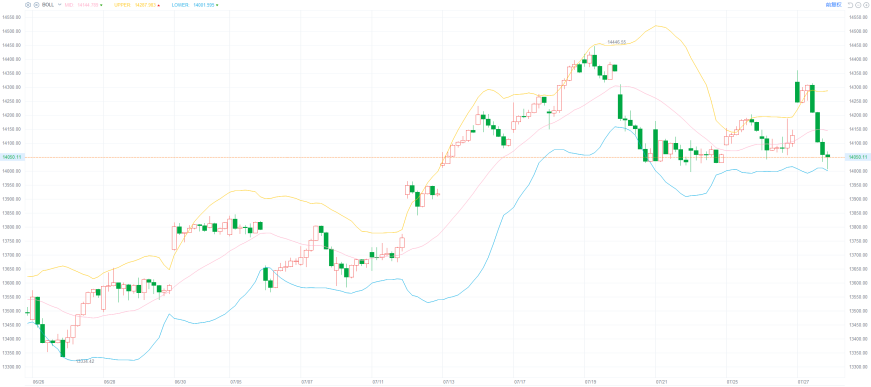
Task: Open the BOLL indicator settings gear icon
Action: pos(28,4)
